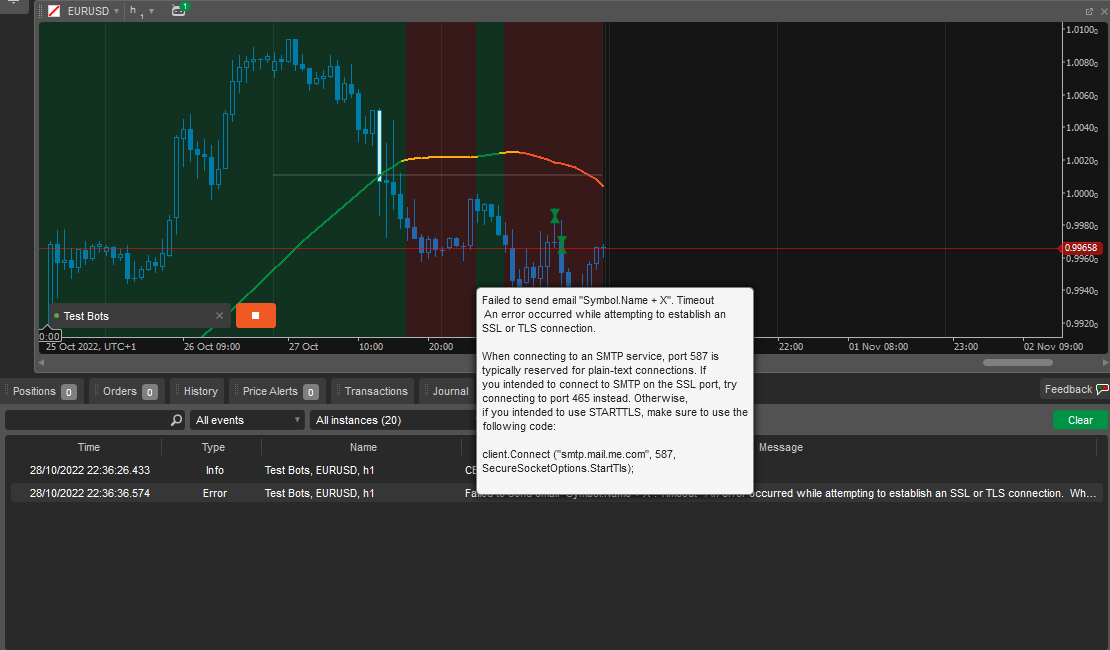Sort log by Name column header
This screenshot has height=650, width=1110.
coord(362,447)
